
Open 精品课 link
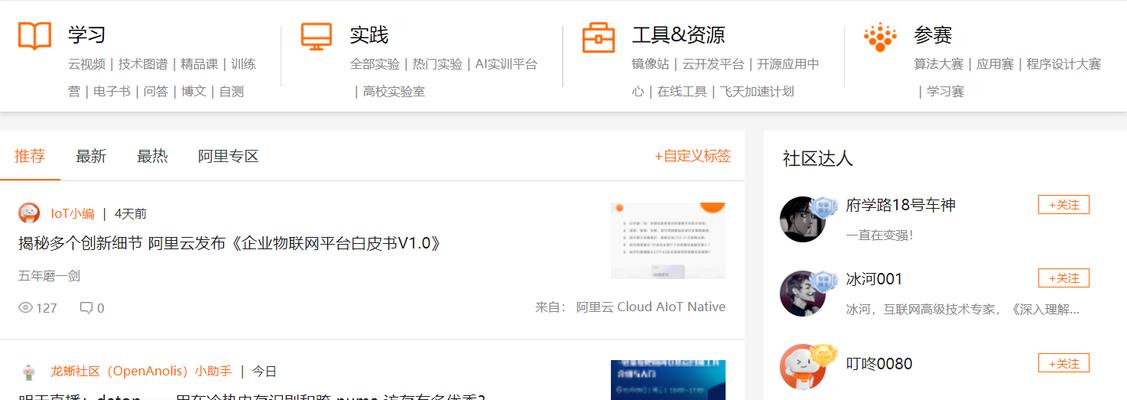[199, 64]
